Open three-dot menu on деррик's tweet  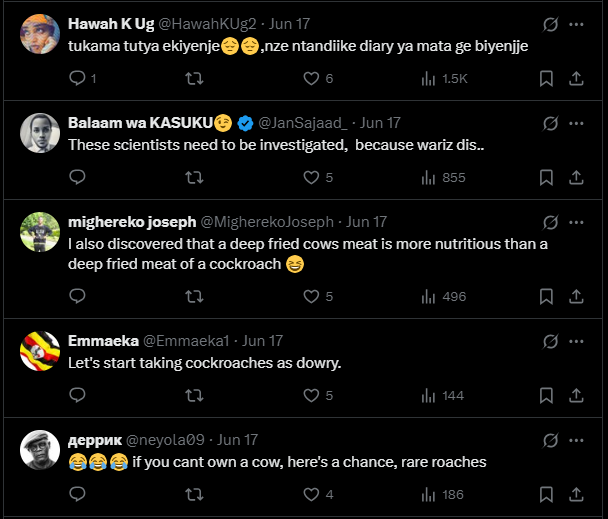[x=577, y=439]
